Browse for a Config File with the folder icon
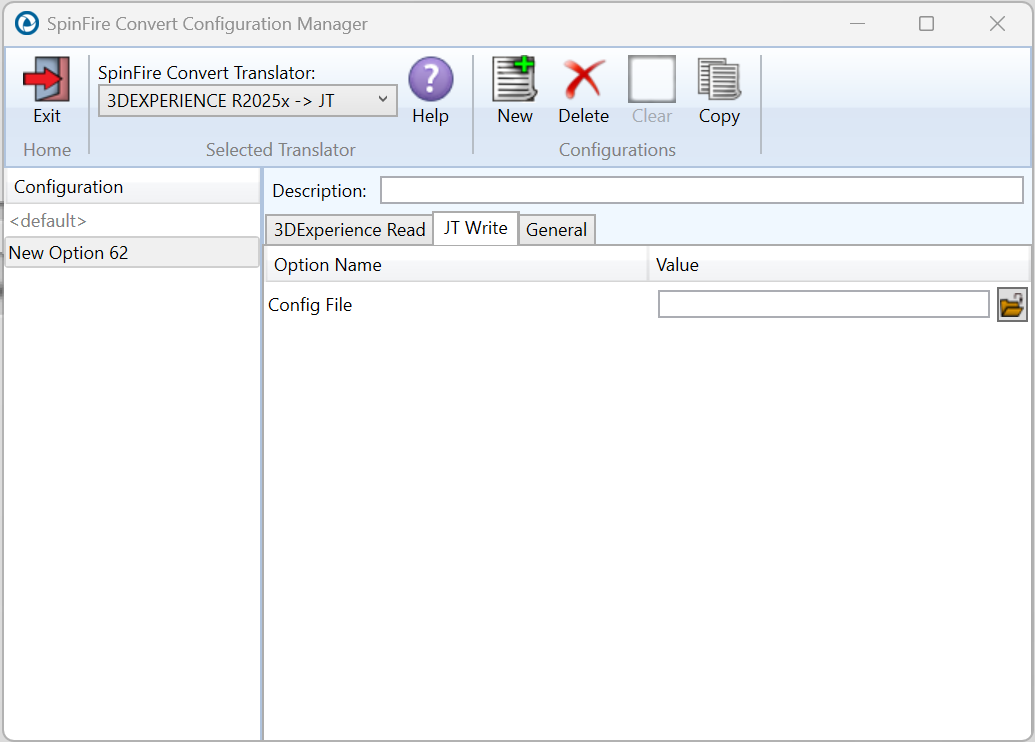 pos(1012,305)
